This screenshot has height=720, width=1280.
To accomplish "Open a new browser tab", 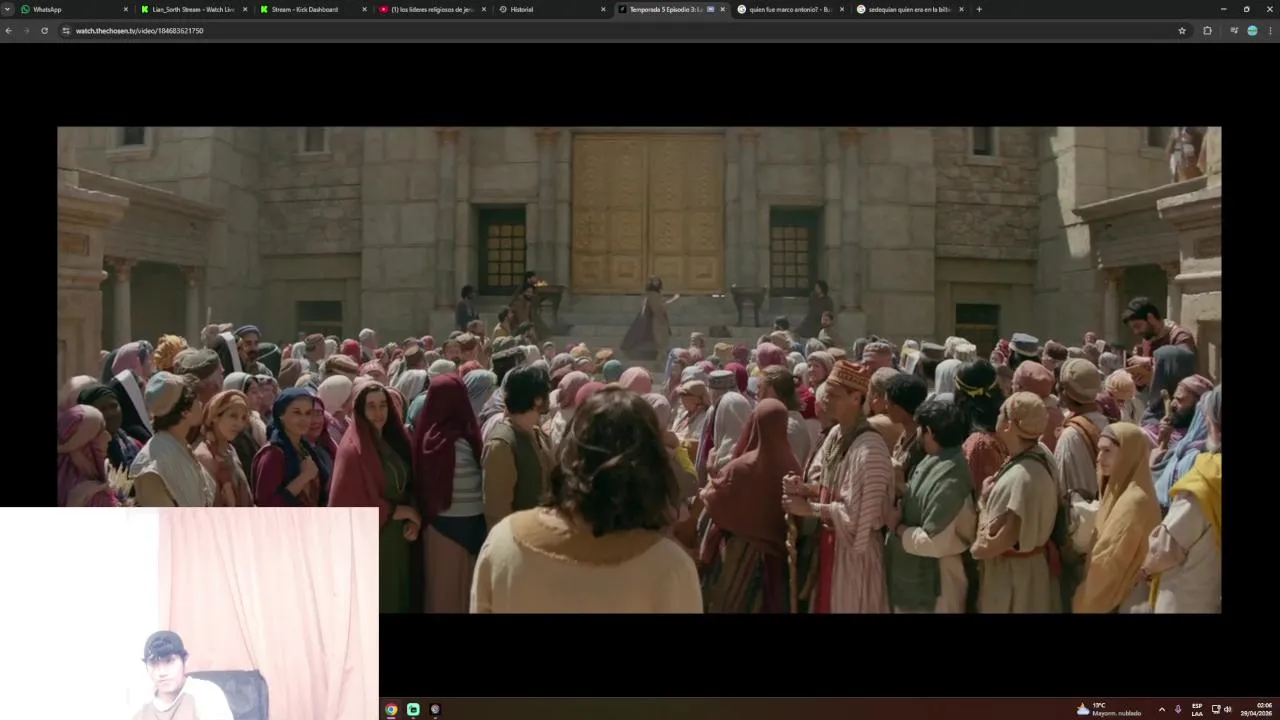I will (979, 9).
